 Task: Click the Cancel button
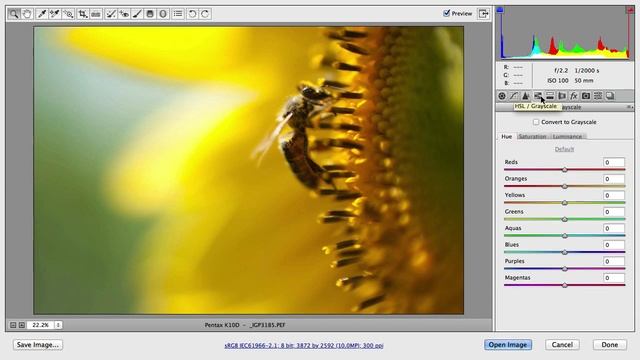coord(562,345)
